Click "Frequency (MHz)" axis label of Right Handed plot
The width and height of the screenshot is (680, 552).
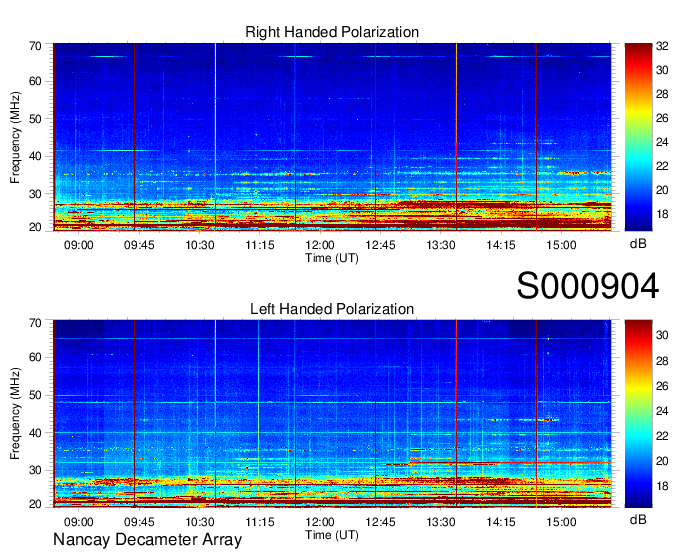point(15,137)
